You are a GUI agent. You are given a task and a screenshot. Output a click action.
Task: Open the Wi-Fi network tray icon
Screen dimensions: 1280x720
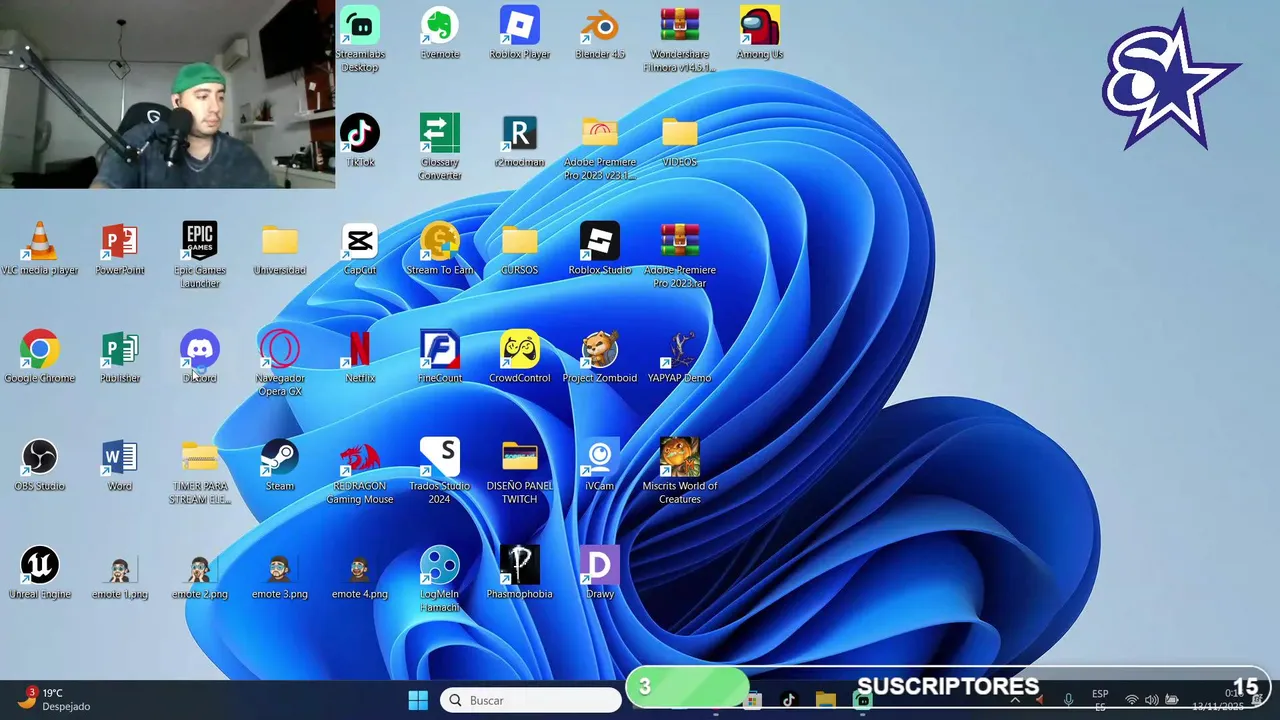pos(1132,700)
